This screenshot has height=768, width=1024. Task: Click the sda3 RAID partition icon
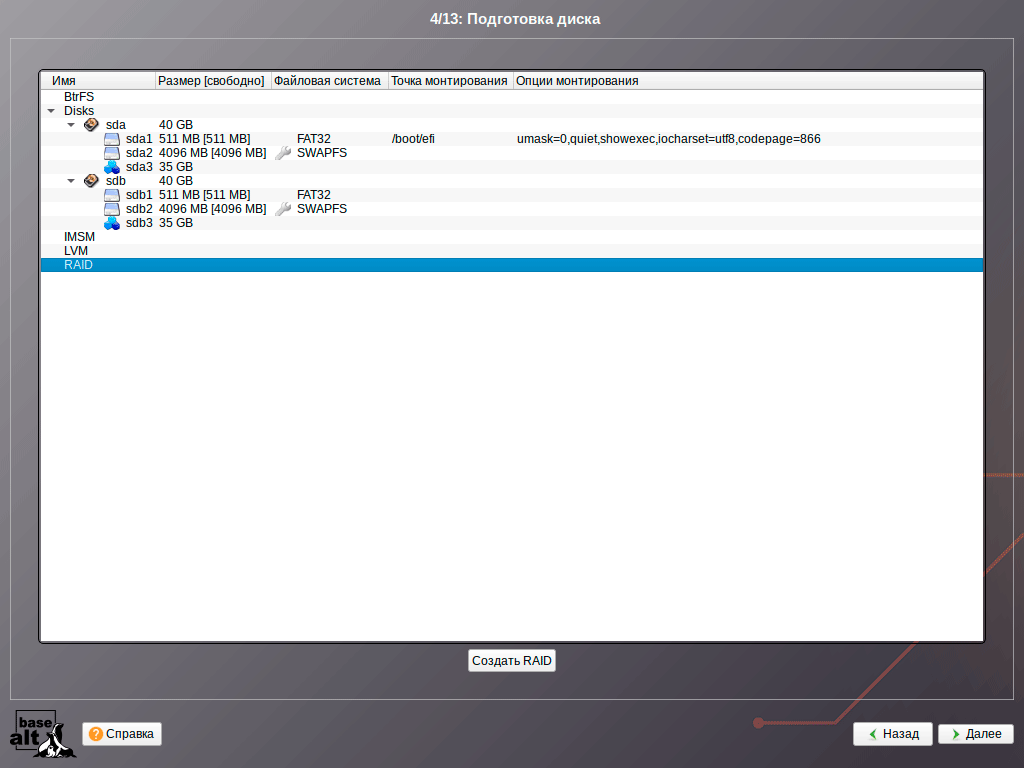click(x=112, y=167)
